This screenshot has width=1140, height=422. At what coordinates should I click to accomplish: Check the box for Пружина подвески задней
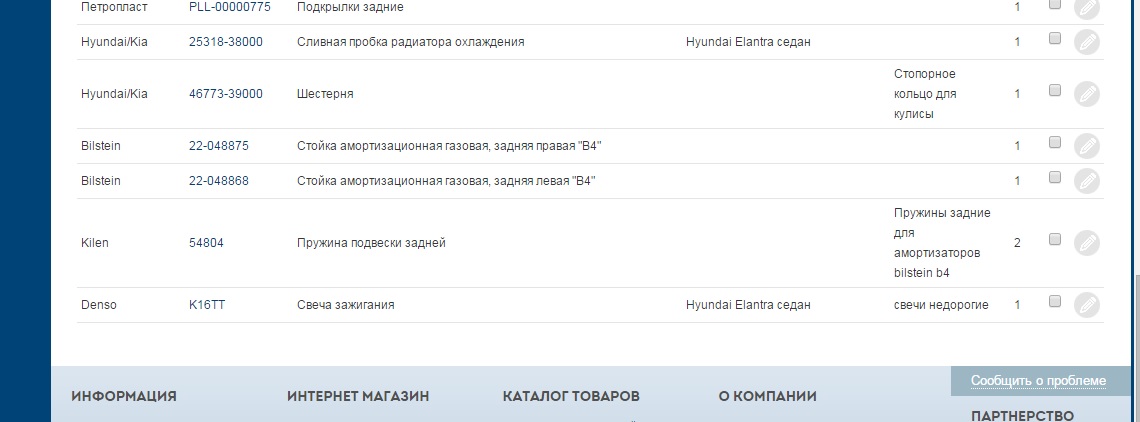pos(1054,239)
